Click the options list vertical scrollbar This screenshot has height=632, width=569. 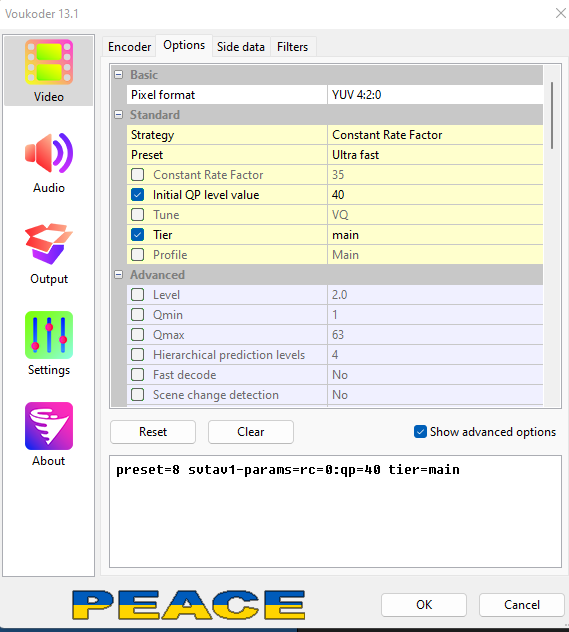(552, 115)
